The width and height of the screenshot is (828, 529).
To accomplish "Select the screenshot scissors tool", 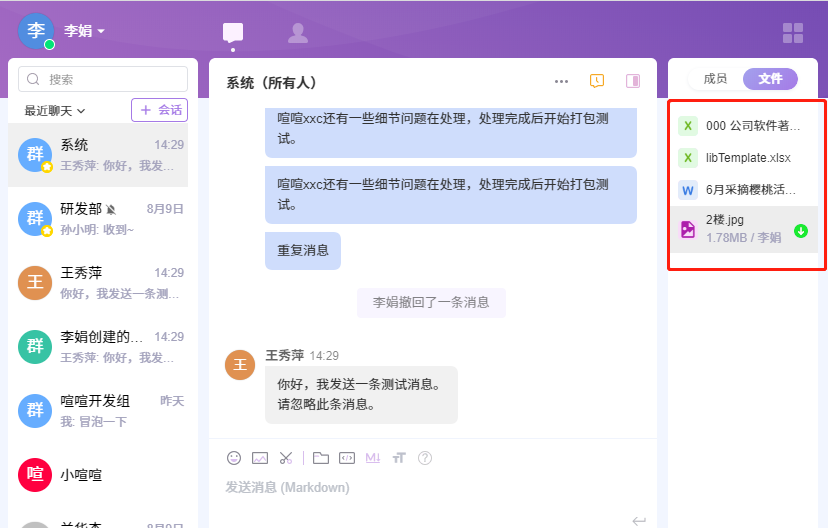I will [286, 458].
